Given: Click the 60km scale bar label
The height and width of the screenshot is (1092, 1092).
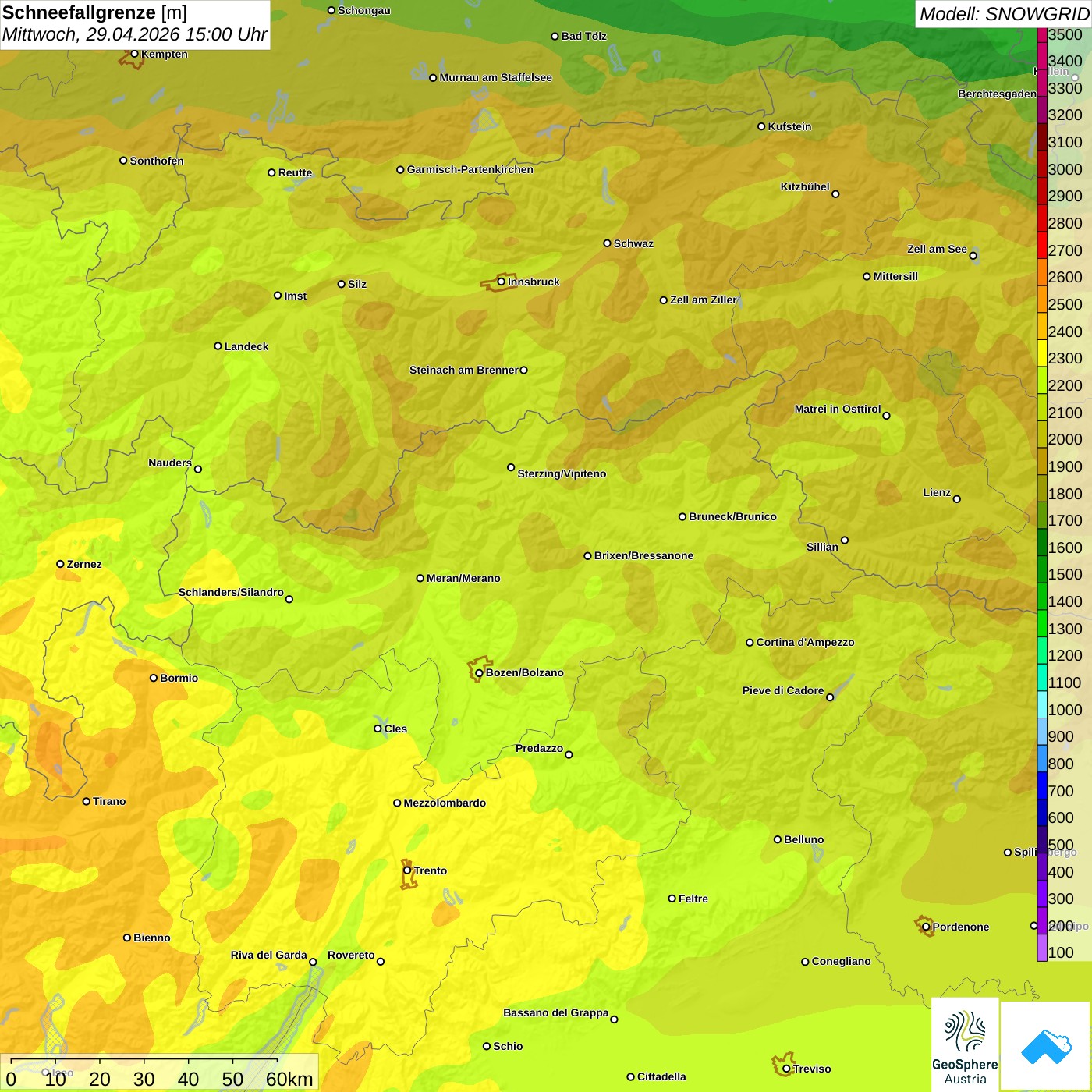Looking at the screenshot, I should 289,1079.
